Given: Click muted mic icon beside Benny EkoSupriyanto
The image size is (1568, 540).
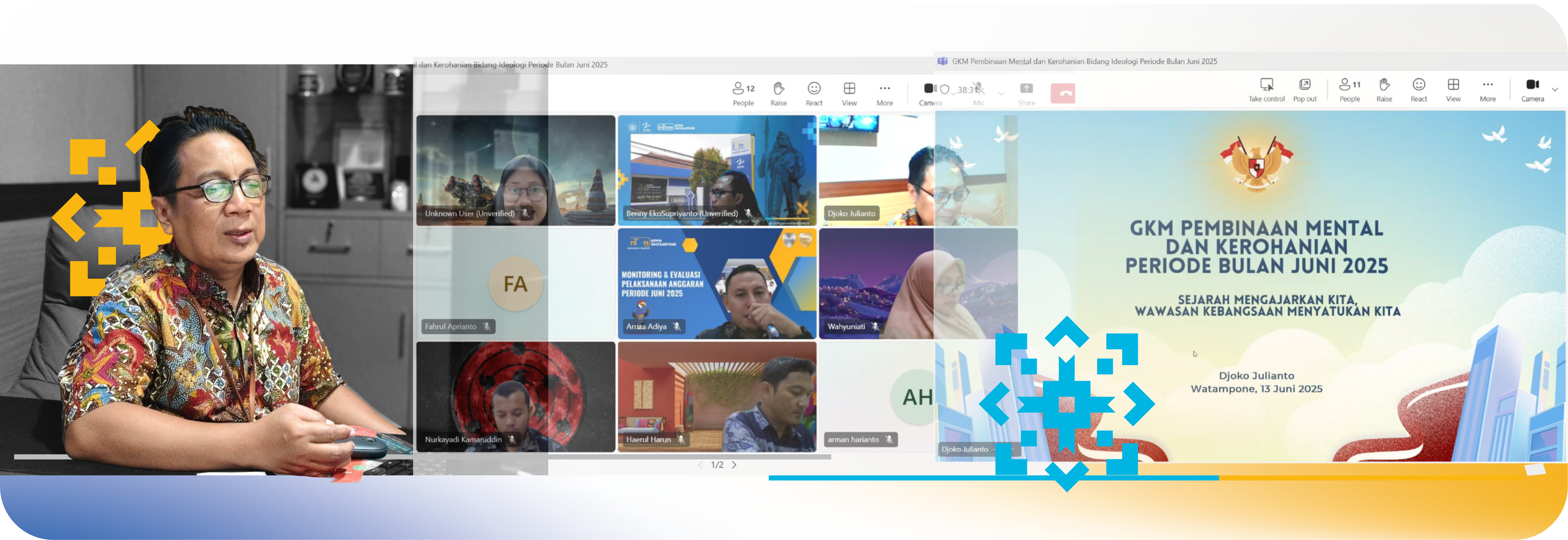Looking at the screenshot, I should coord(748,213).
